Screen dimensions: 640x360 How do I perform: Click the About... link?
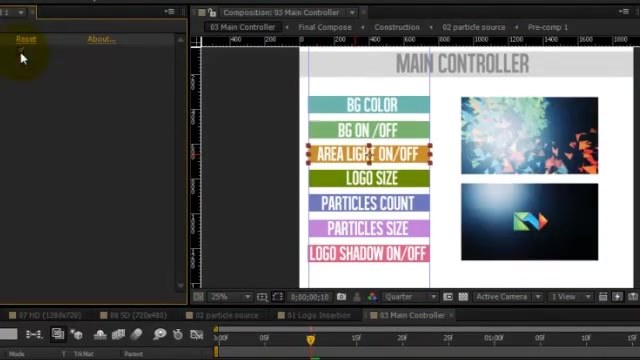102,39
